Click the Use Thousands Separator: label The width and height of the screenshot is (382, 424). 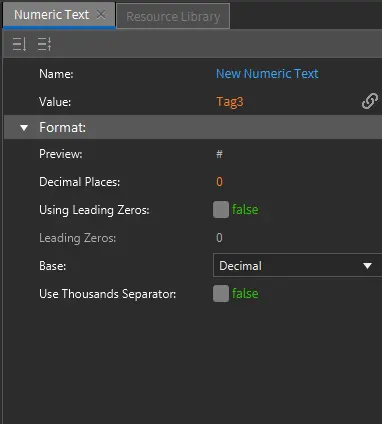(107, 294)
